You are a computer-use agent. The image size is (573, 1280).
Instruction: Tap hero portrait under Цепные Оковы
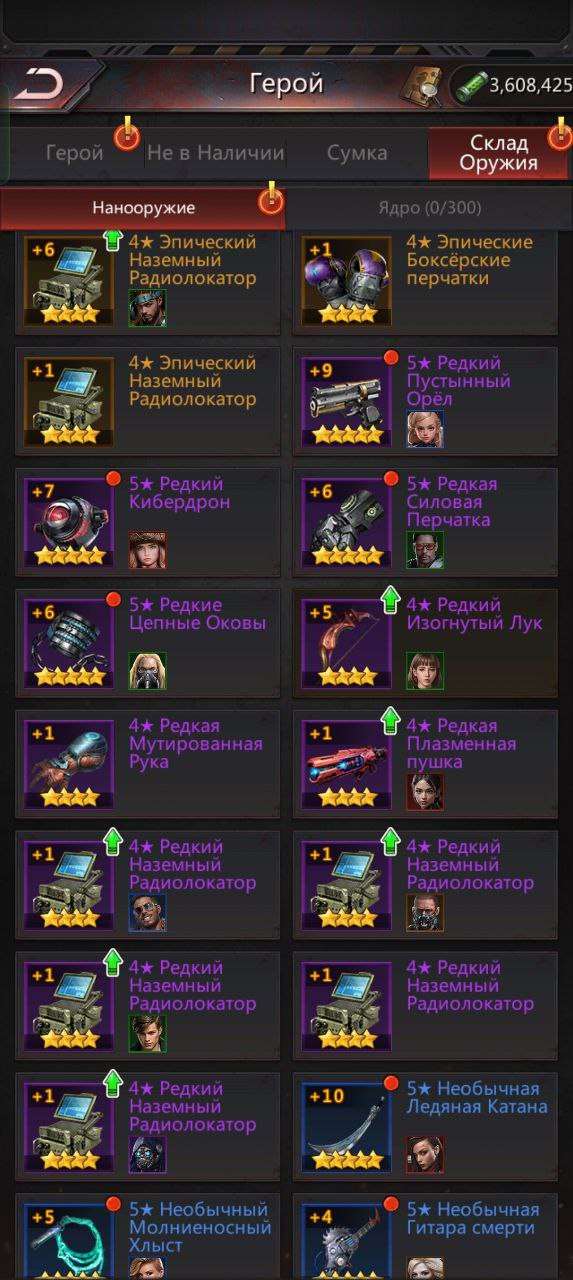[x=147, y=670]
